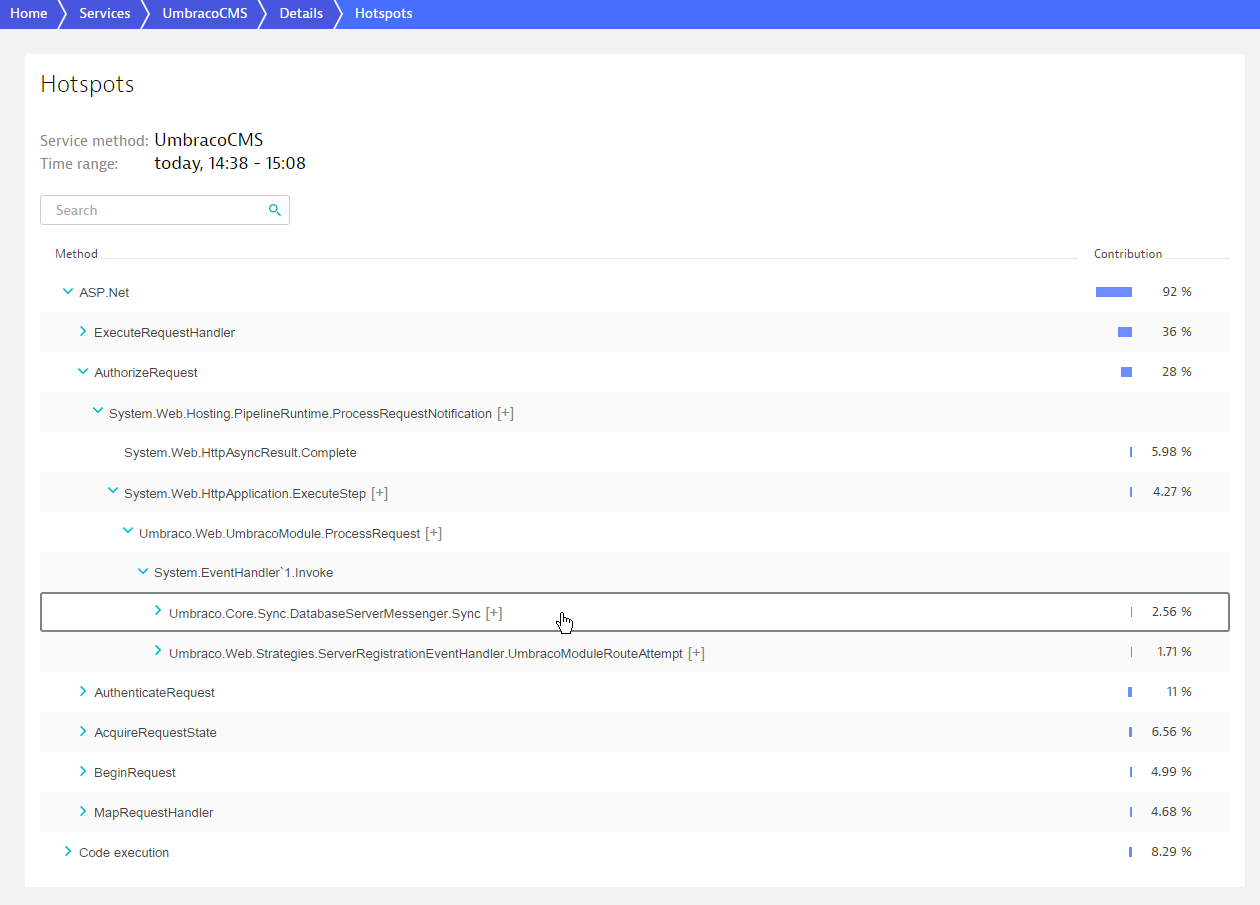
Task: Click the ASP.Net method label
Action: coord(104,293)
